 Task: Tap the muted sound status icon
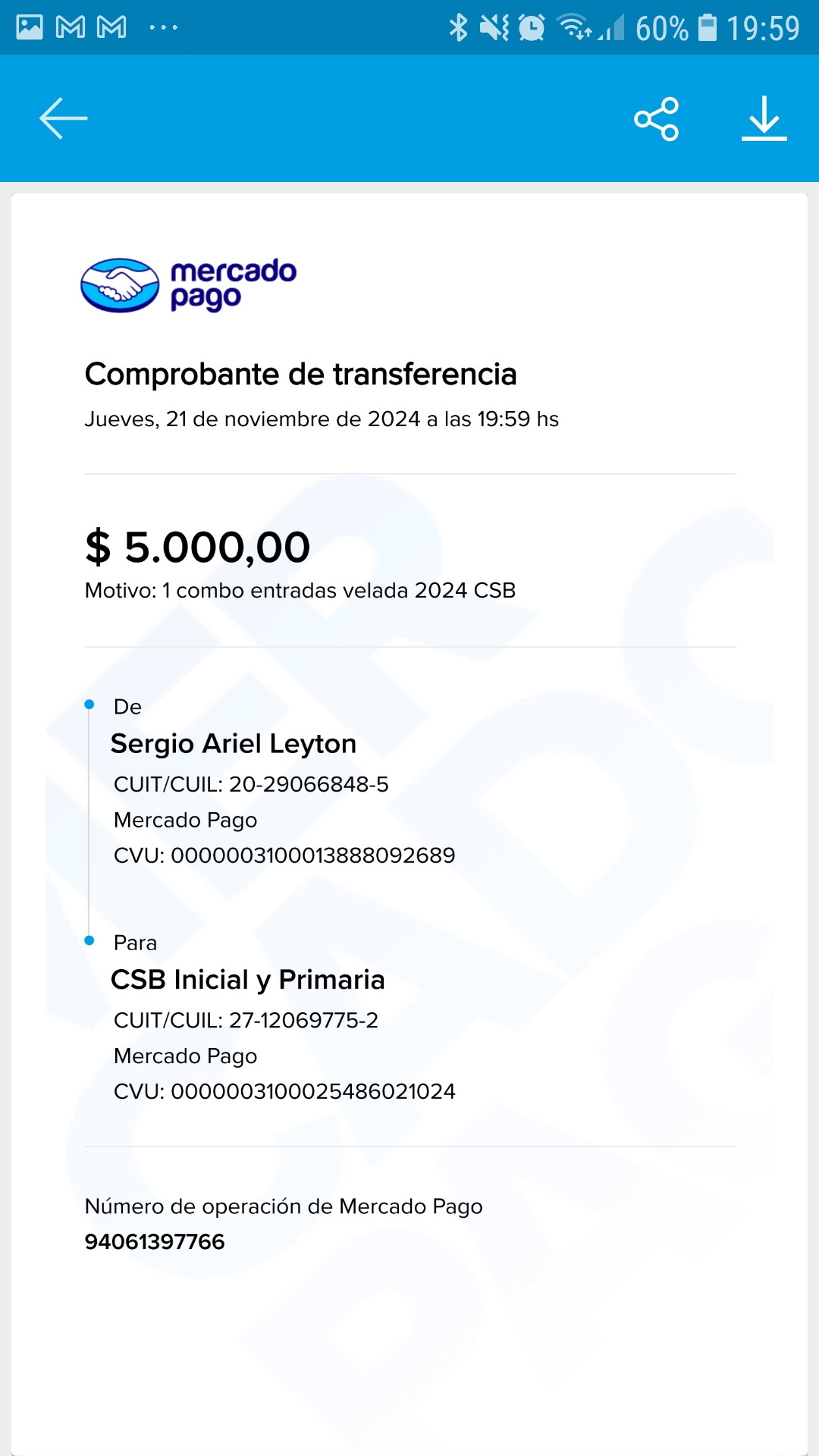(494, 27)
